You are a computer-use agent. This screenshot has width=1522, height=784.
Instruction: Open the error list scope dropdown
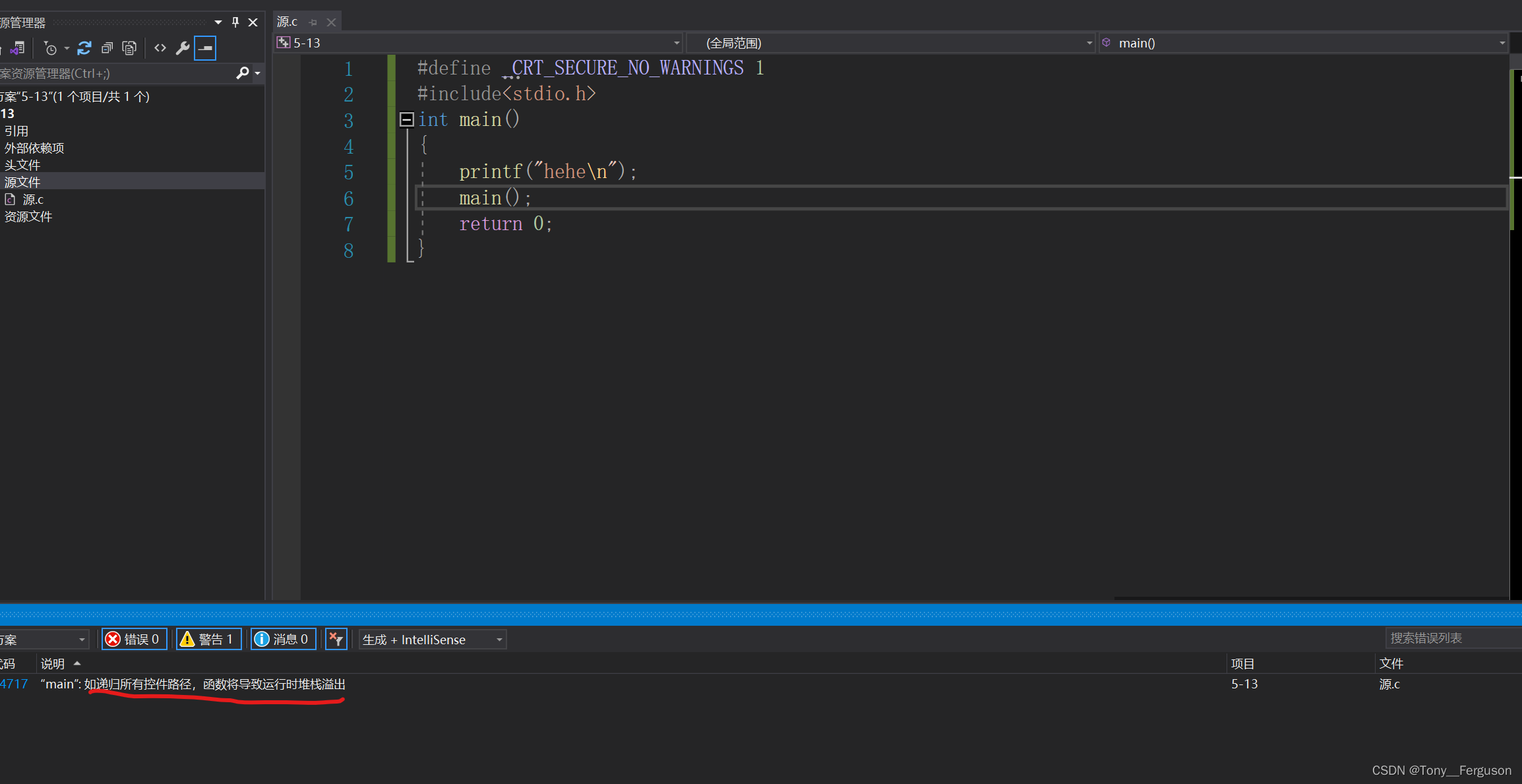point(44,639)
